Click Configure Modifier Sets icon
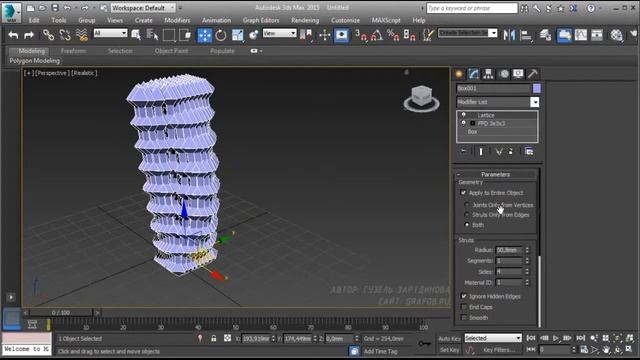 (529, 151)
